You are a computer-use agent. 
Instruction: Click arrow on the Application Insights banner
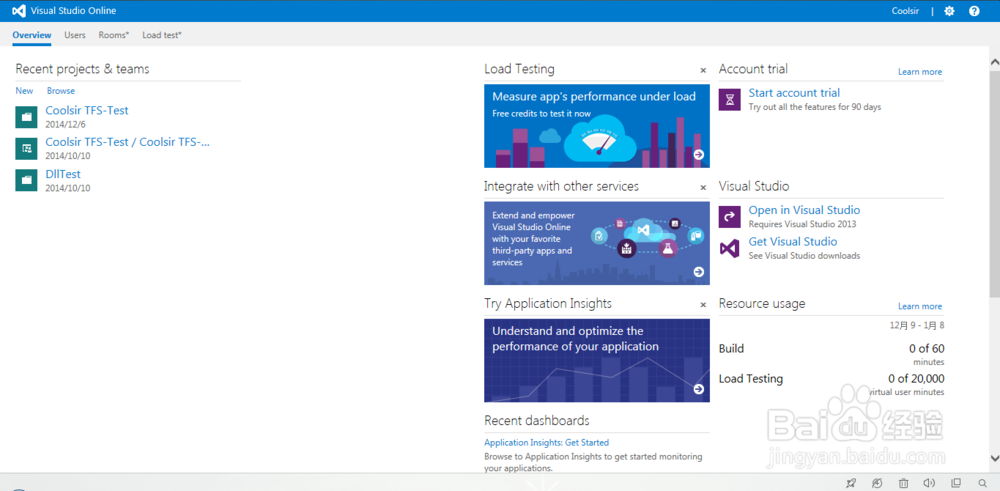698,389
